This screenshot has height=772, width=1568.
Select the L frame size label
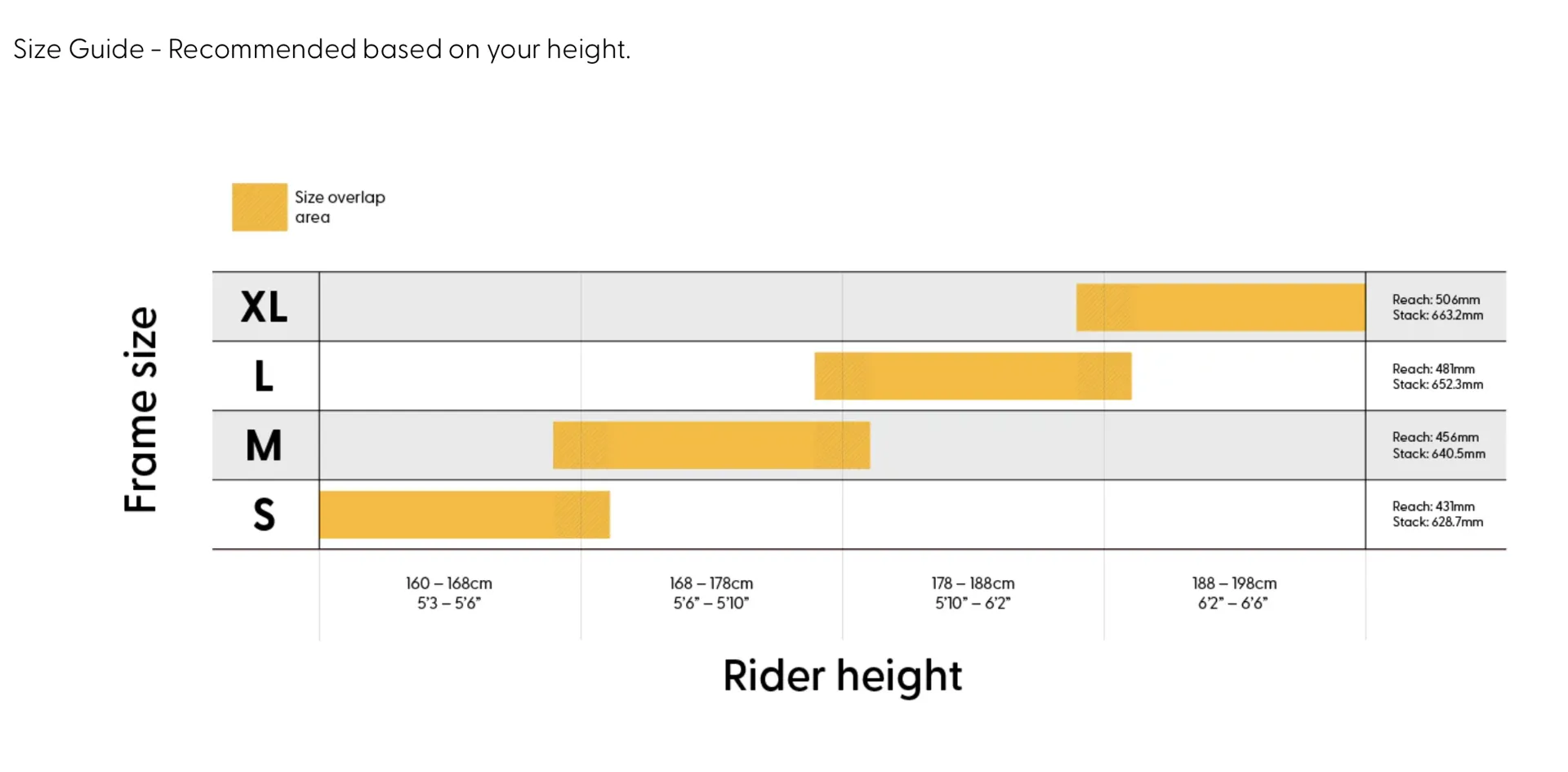(x=264, y=377)
